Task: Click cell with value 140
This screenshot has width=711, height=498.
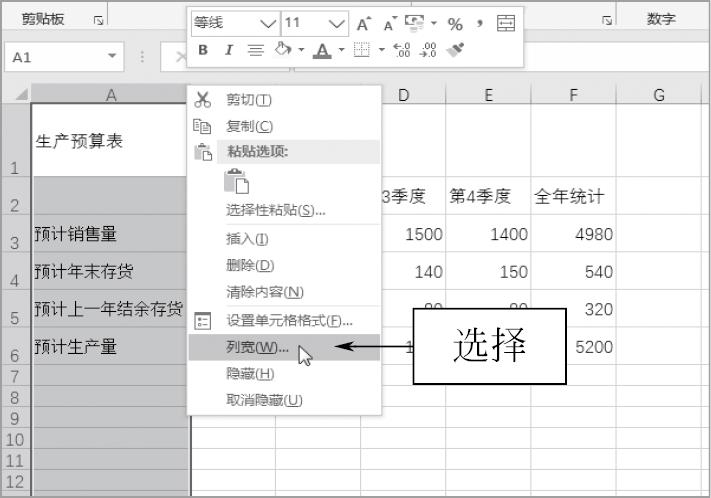Action: pos(413,272)
